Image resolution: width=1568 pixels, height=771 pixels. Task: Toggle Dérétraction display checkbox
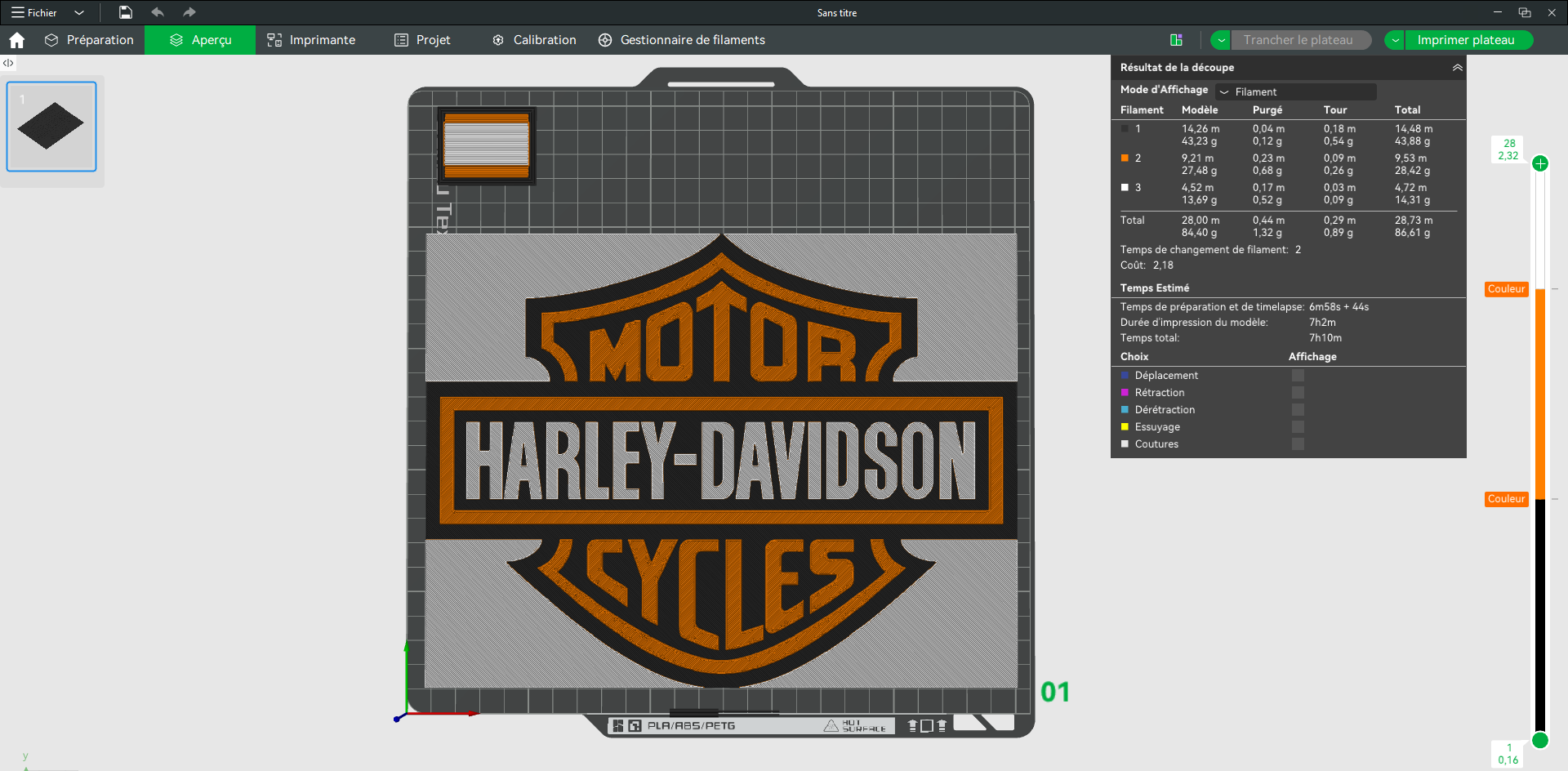click(1298, 410)
